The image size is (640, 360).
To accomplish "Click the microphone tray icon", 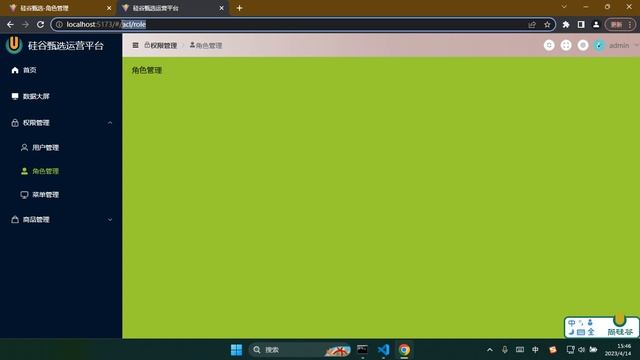I will pos(505,350).
